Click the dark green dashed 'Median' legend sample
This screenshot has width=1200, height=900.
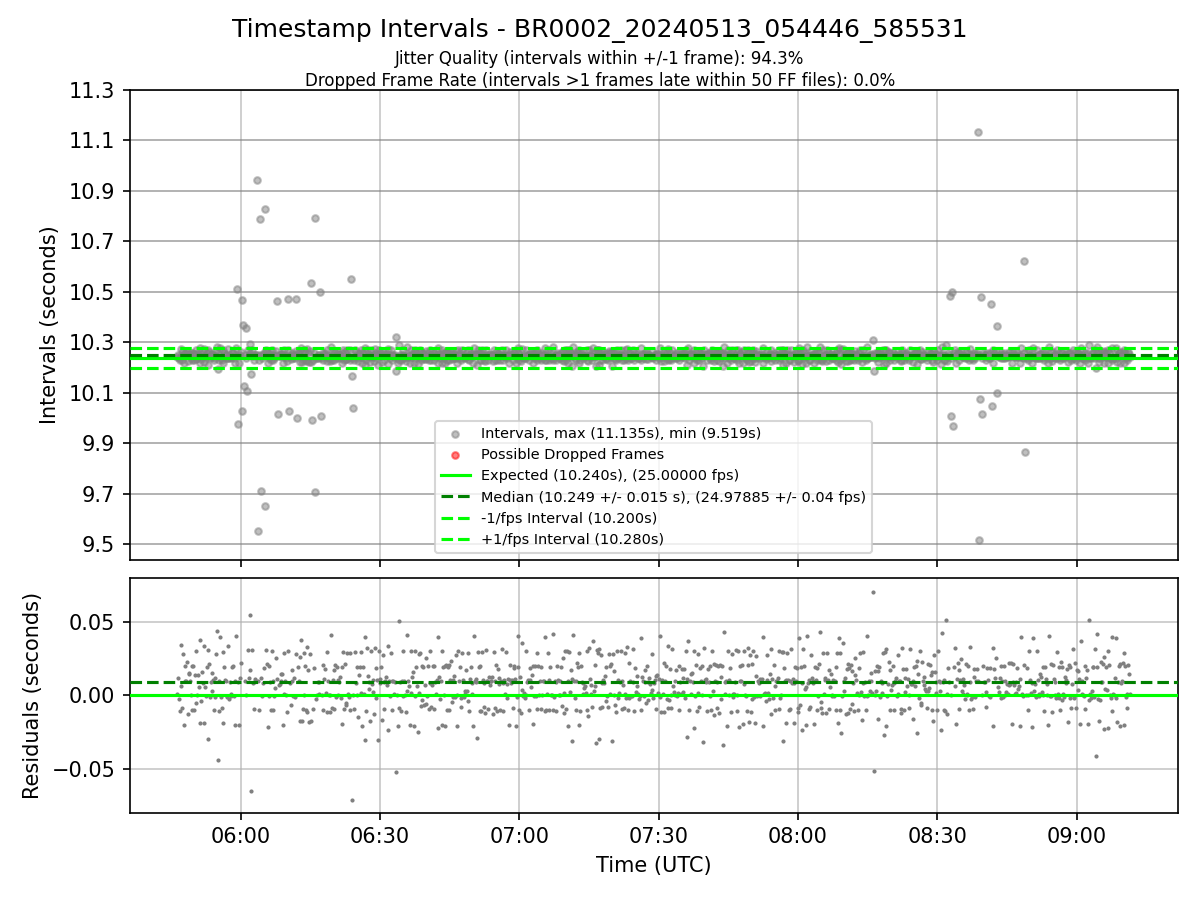point(455,497)
